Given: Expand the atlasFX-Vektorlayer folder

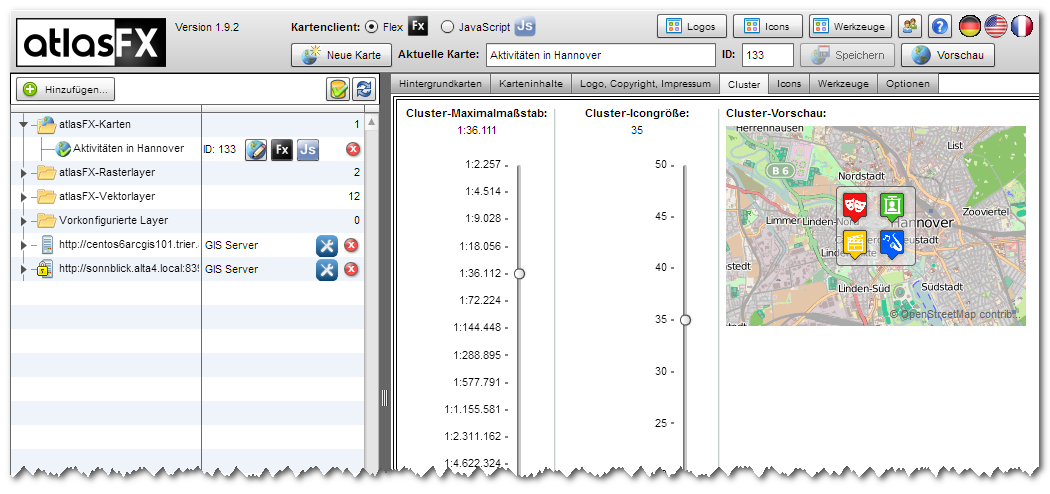Looking at the screenshot, I should [24, 197].
